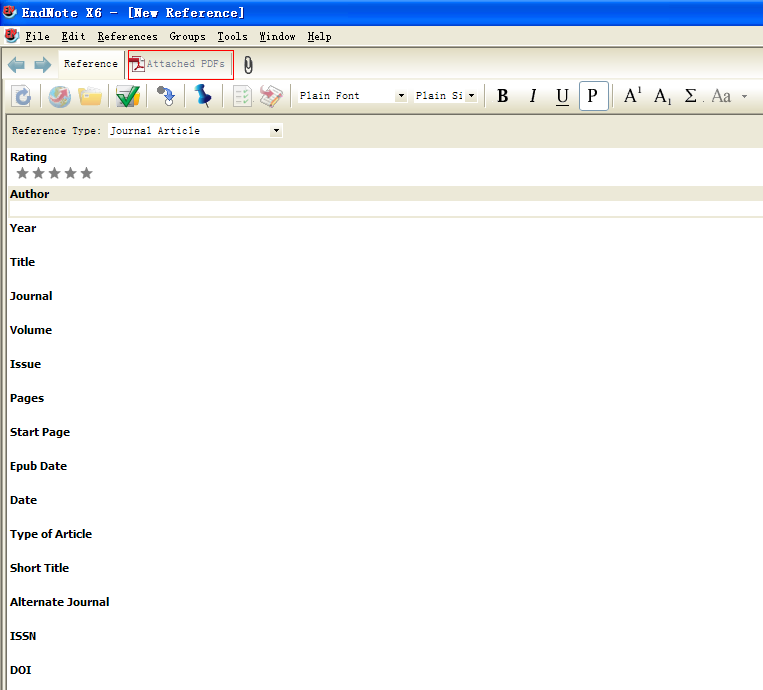Viewport: 763px width, 690px height.
Task: Set the rating to five stars
Action: click(87, 173)
